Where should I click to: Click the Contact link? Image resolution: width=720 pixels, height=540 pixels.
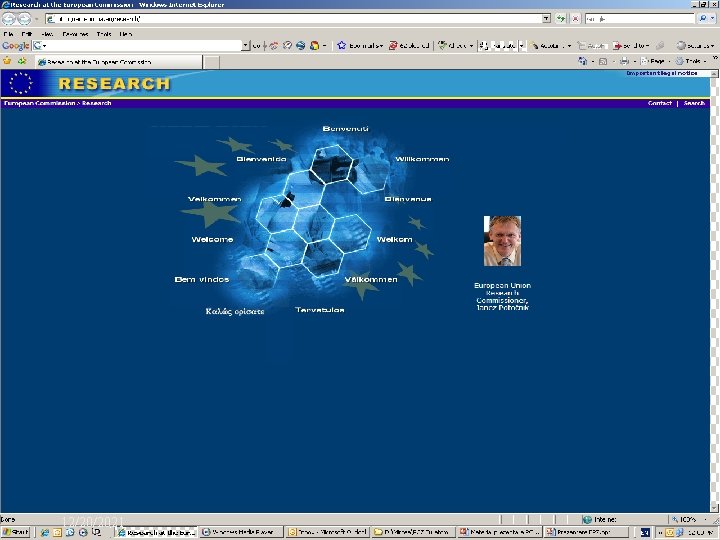tap(659, 103)
